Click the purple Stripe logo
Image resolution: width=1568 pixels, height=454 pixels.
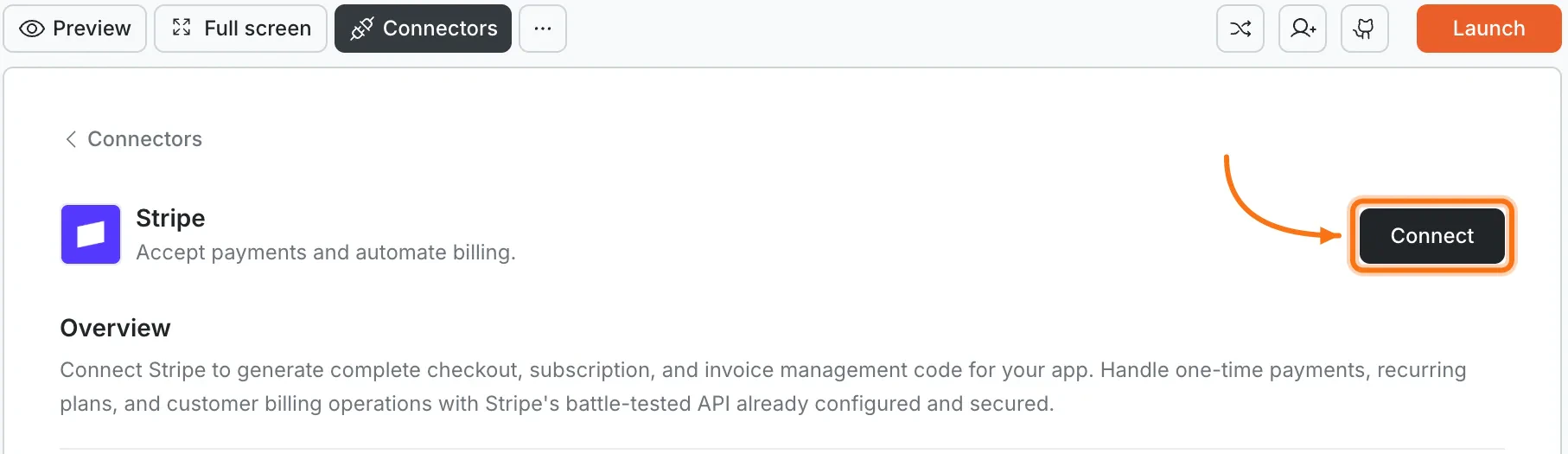tap(91, 234)
